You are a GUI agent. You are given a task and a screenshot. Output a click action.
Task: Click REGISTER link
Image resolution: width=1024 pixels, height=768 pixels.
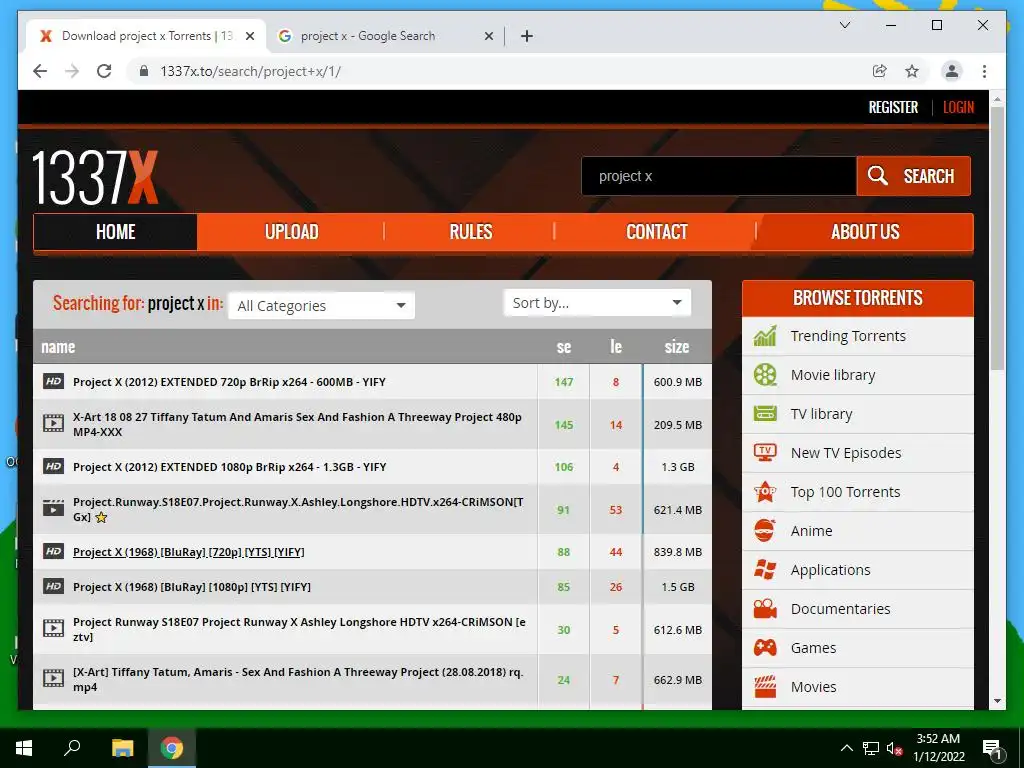893,107
